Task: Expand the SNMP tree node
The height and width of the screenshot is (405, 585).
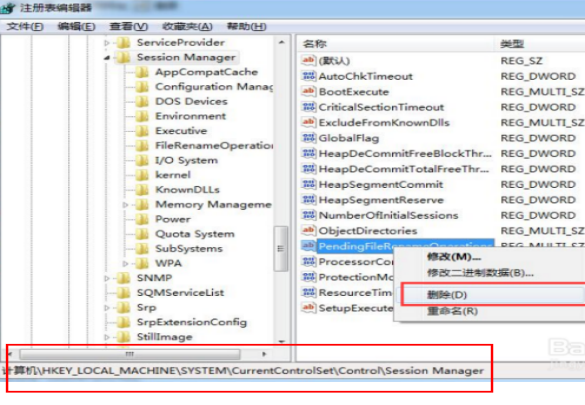Action: (x=107, y=278)
